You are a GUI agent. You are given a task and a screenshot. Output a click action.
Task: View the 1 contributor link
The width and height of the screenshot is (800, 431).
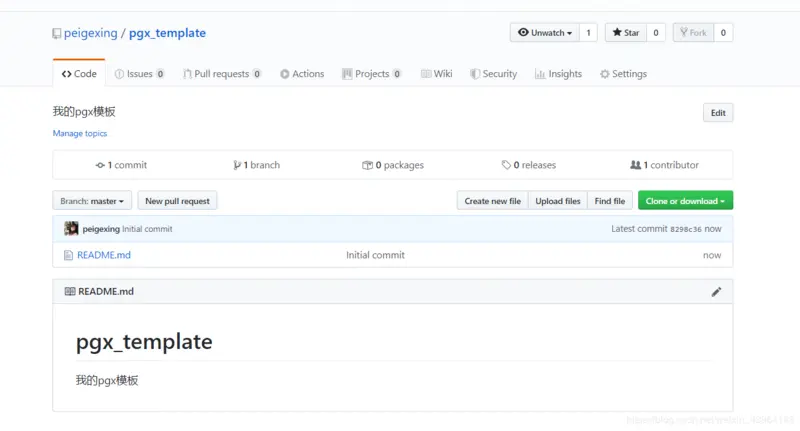click(665, 165)
